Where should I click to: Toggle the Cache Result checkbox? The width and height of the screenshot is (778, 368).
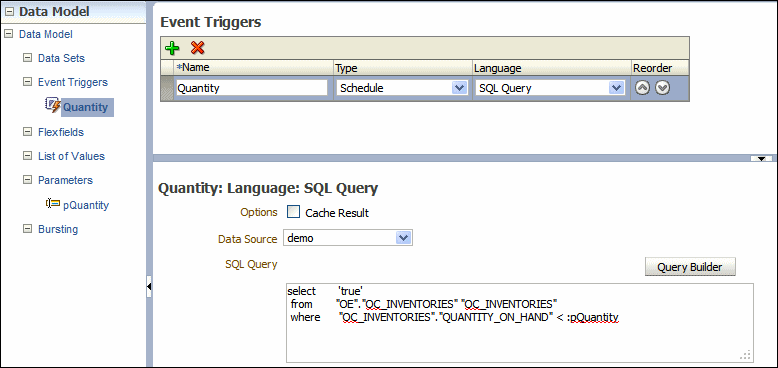[294, 212]
